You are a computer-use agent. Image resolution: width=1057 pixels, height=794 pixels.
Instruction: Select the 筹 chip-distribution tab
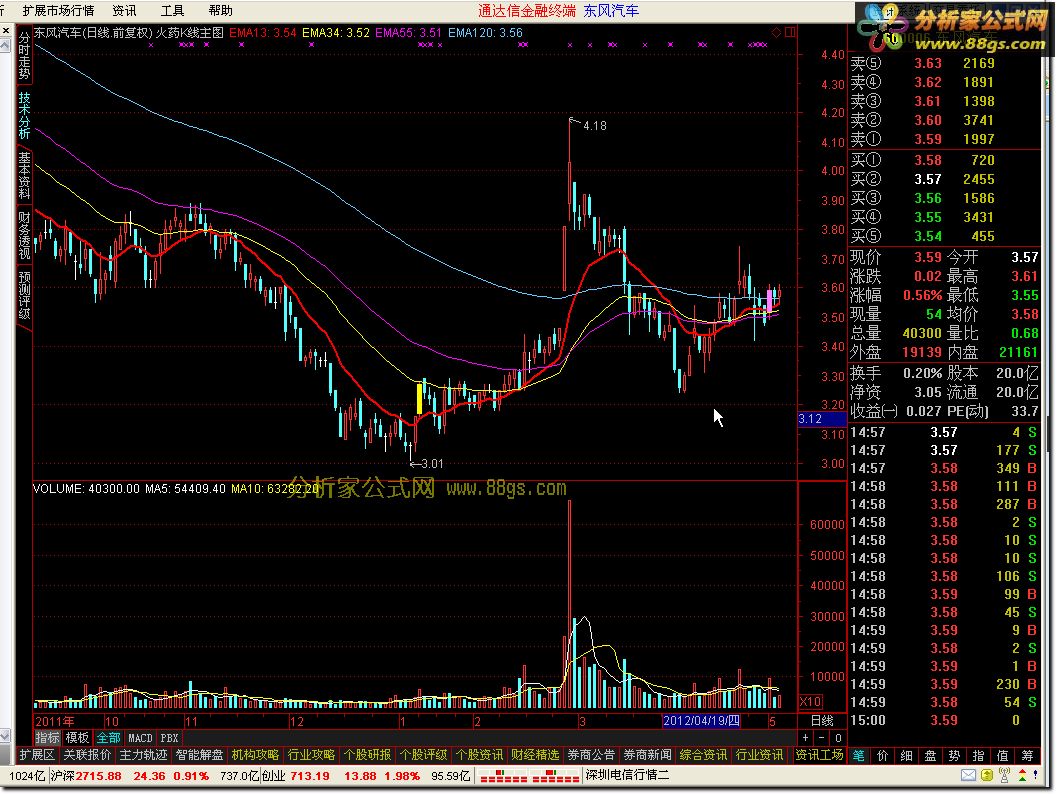pyautogui.click(x=1027, y=756)
